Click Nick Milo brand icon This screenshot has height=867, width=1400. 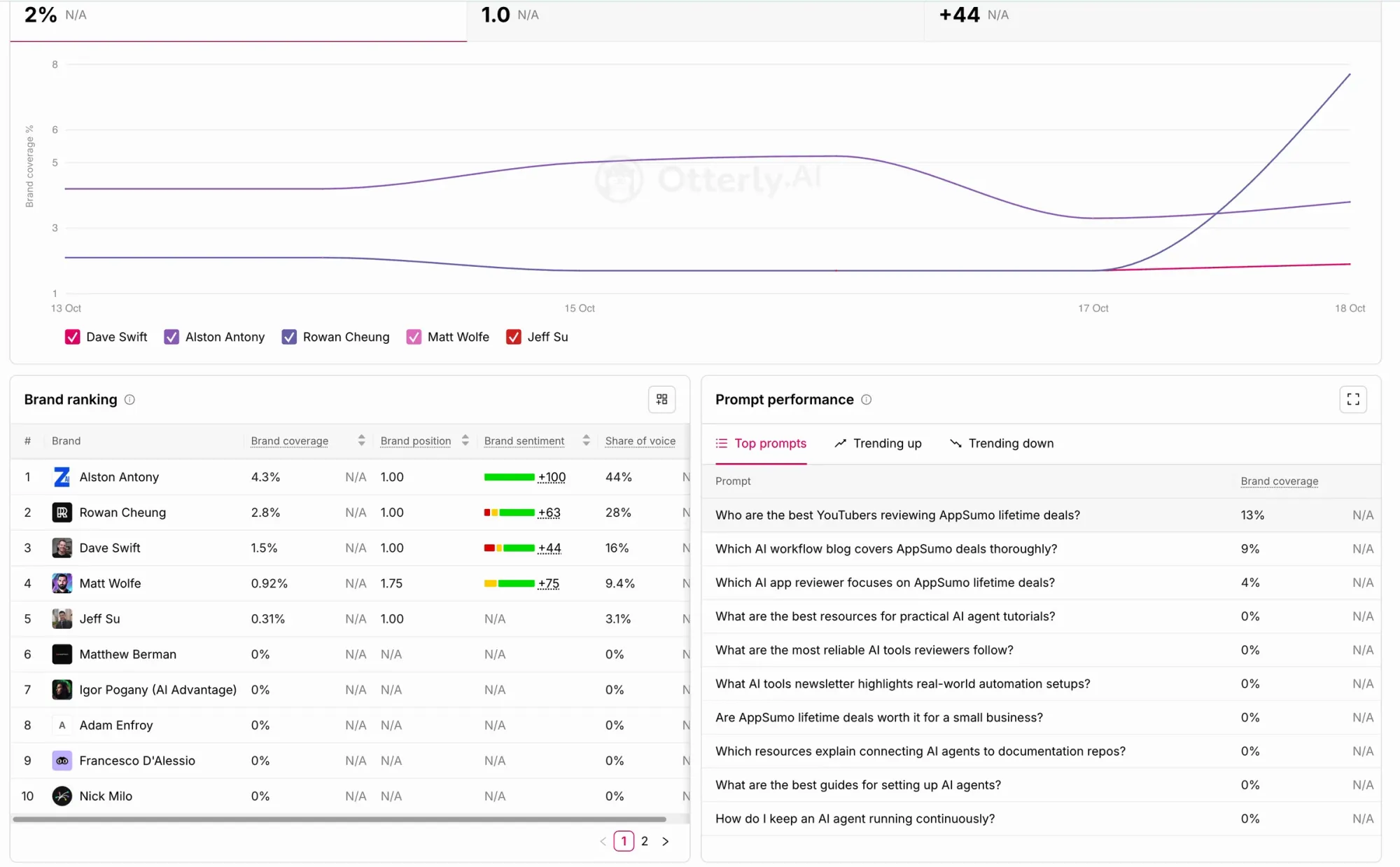coord(62,796)
